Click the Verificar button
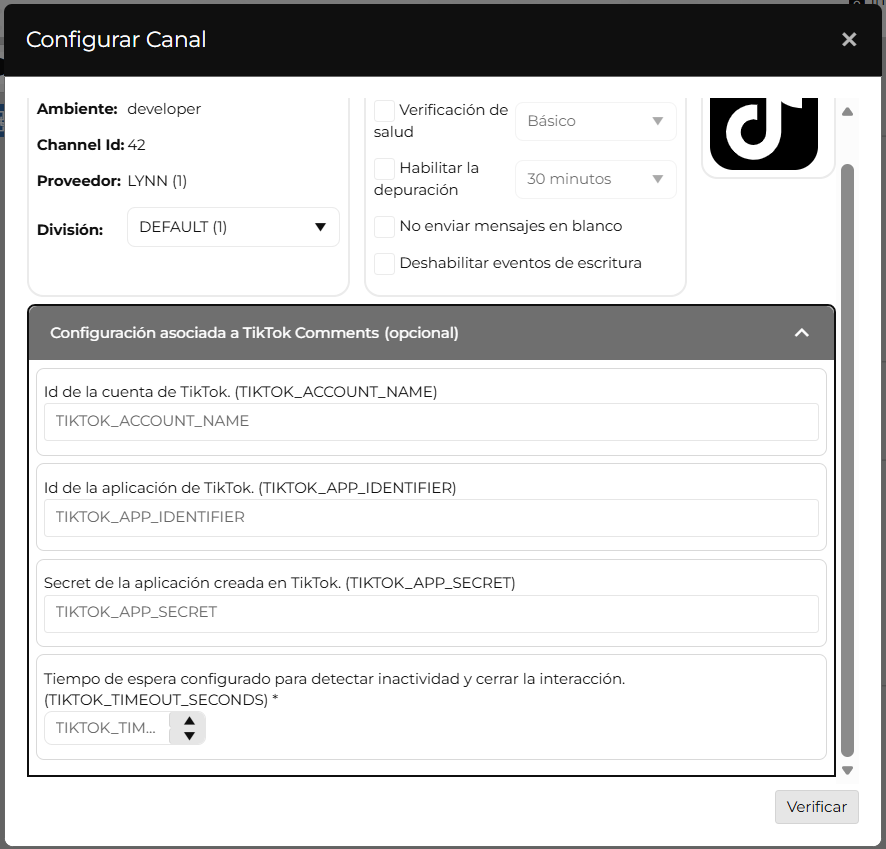886x849 pixels. (x=816, y=807)
